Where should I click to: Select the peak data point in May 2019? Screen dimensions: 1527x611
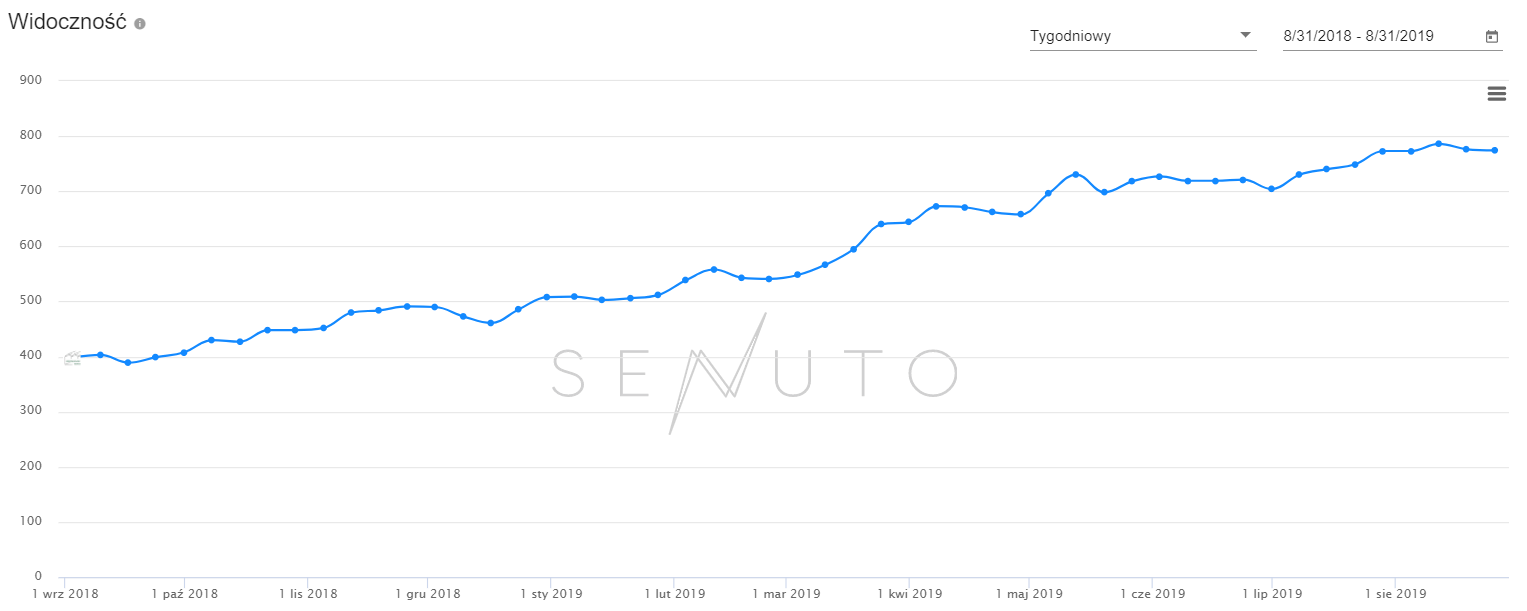[x=1075, y=174]
